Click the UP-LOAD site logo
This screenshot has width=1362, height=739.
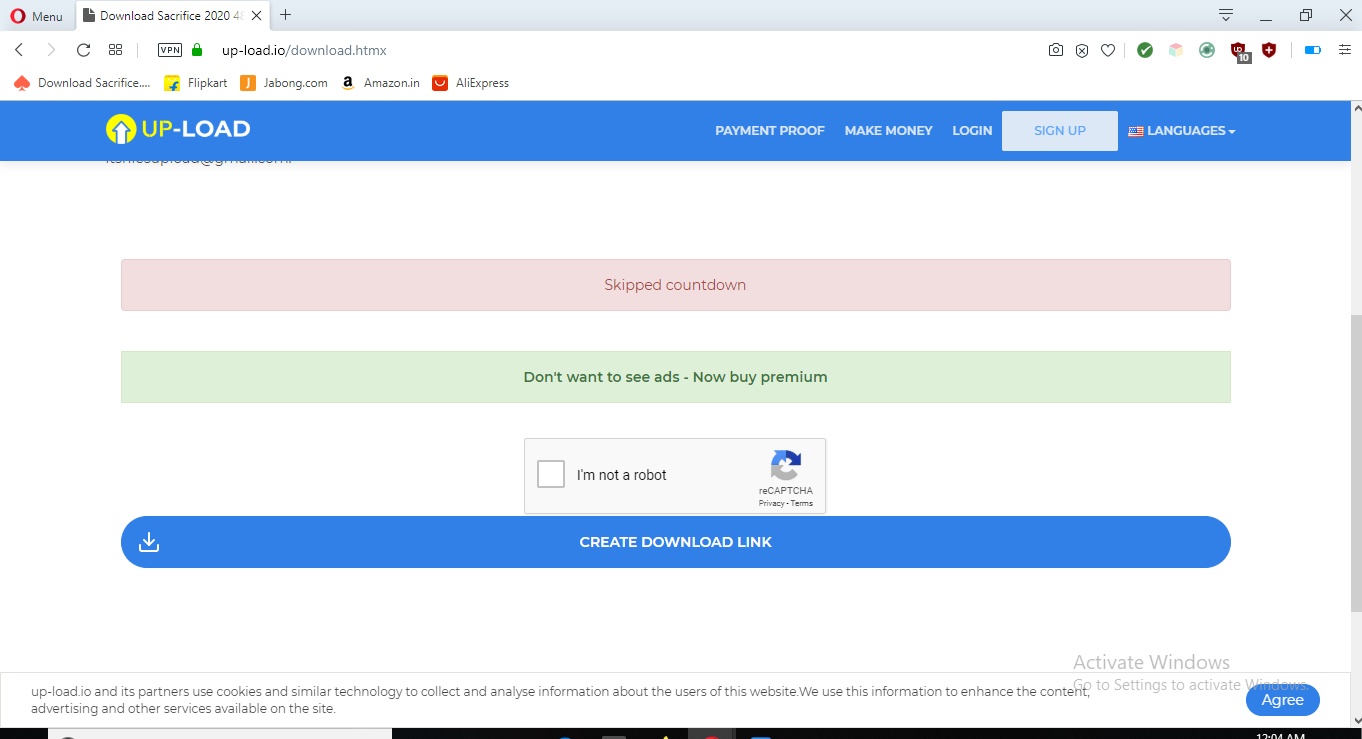point(177,130)
